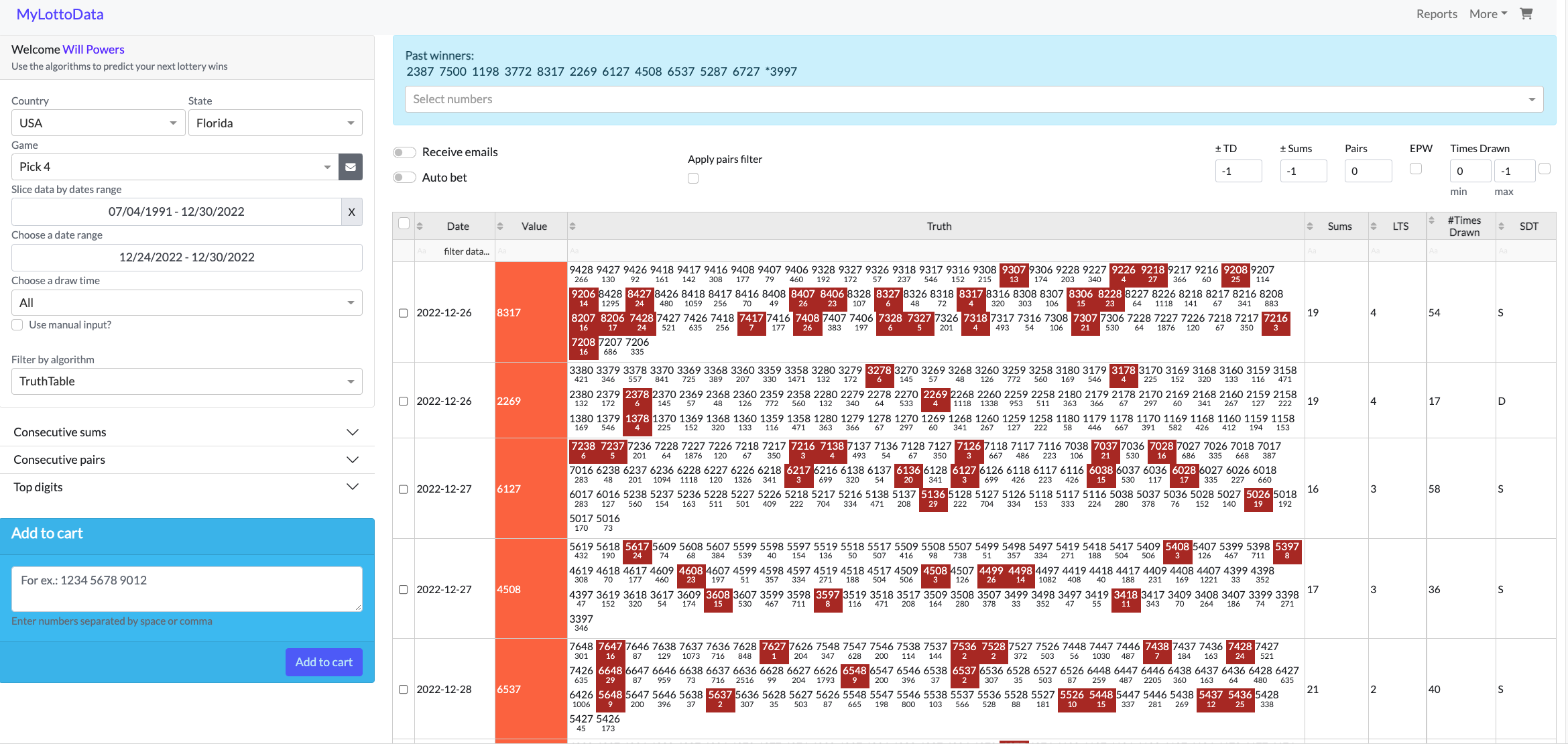
Task: Open the Game dropdown showing Pick 4
Action: (174, 167)
